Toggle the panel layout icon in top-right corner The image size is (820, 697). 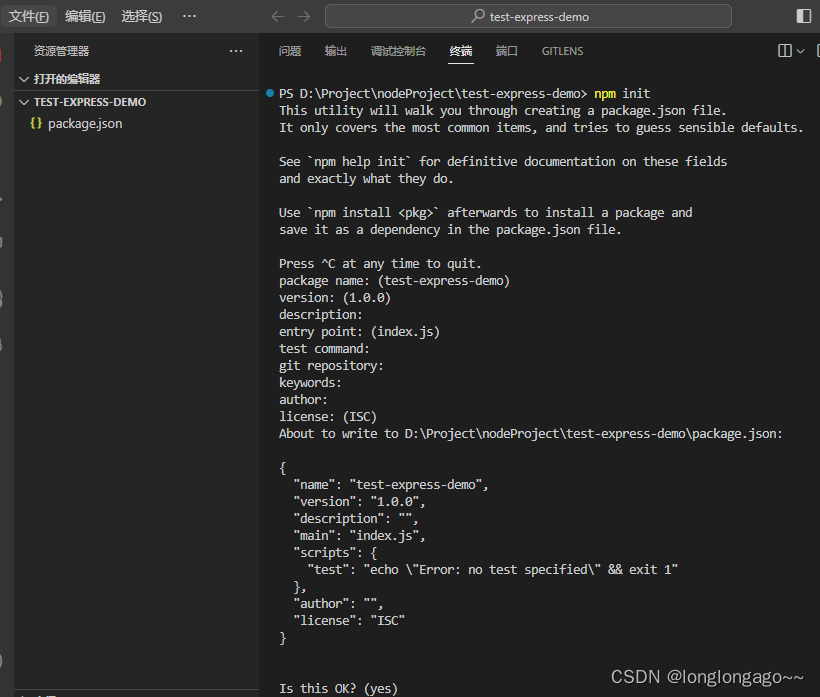[804, 16]
